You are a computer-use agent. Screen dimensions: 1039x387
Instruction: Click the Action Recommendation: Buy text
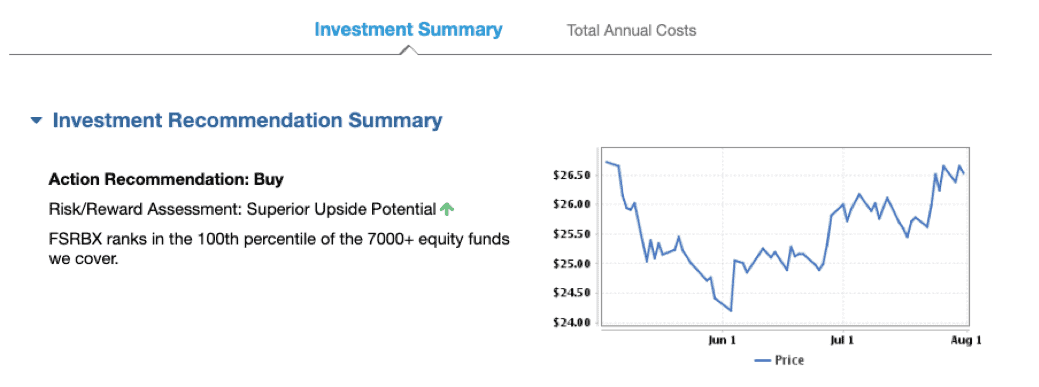166,179
